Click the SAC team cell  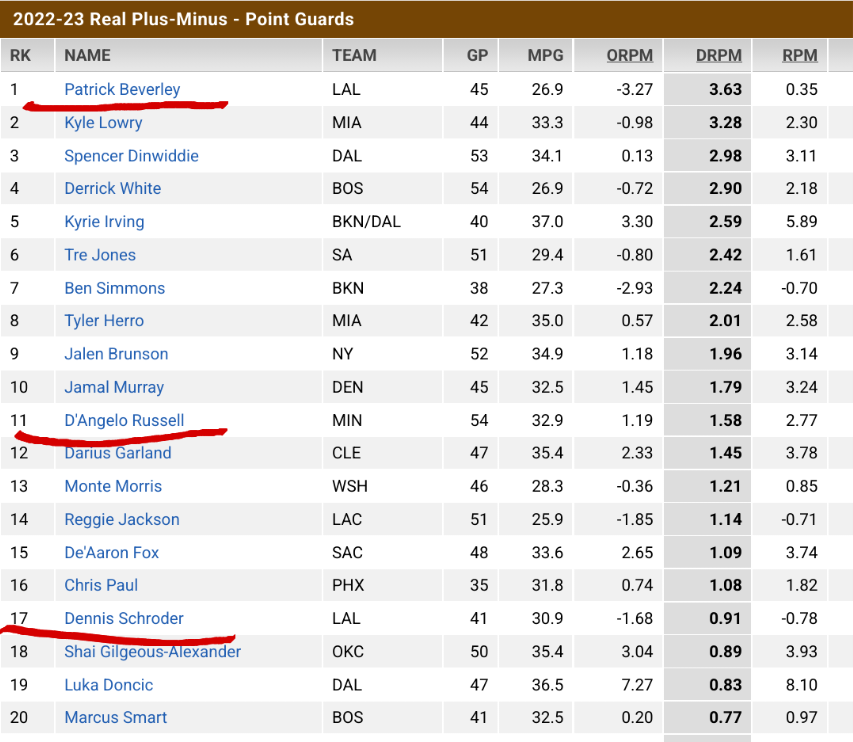[x=347, y=552]
